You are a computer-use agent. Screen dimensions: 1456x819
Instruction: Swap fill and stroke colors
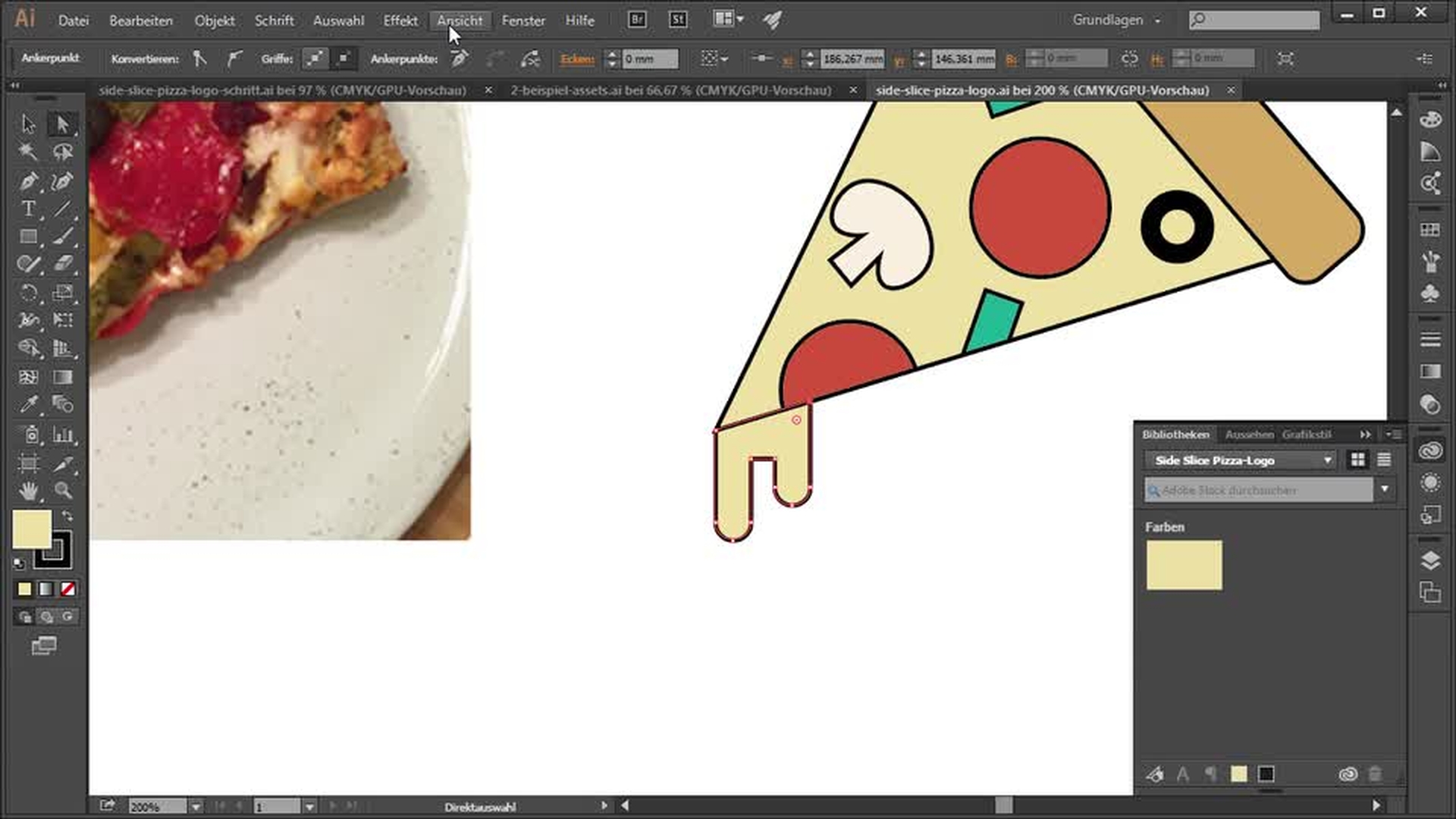tap(67, 516)
